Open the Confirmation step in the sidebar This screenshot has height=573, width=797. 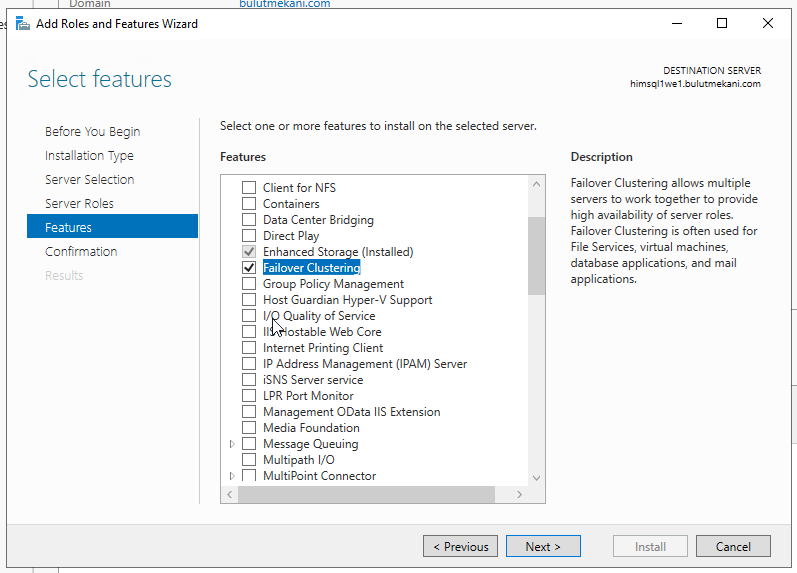(x=81, y=251)
